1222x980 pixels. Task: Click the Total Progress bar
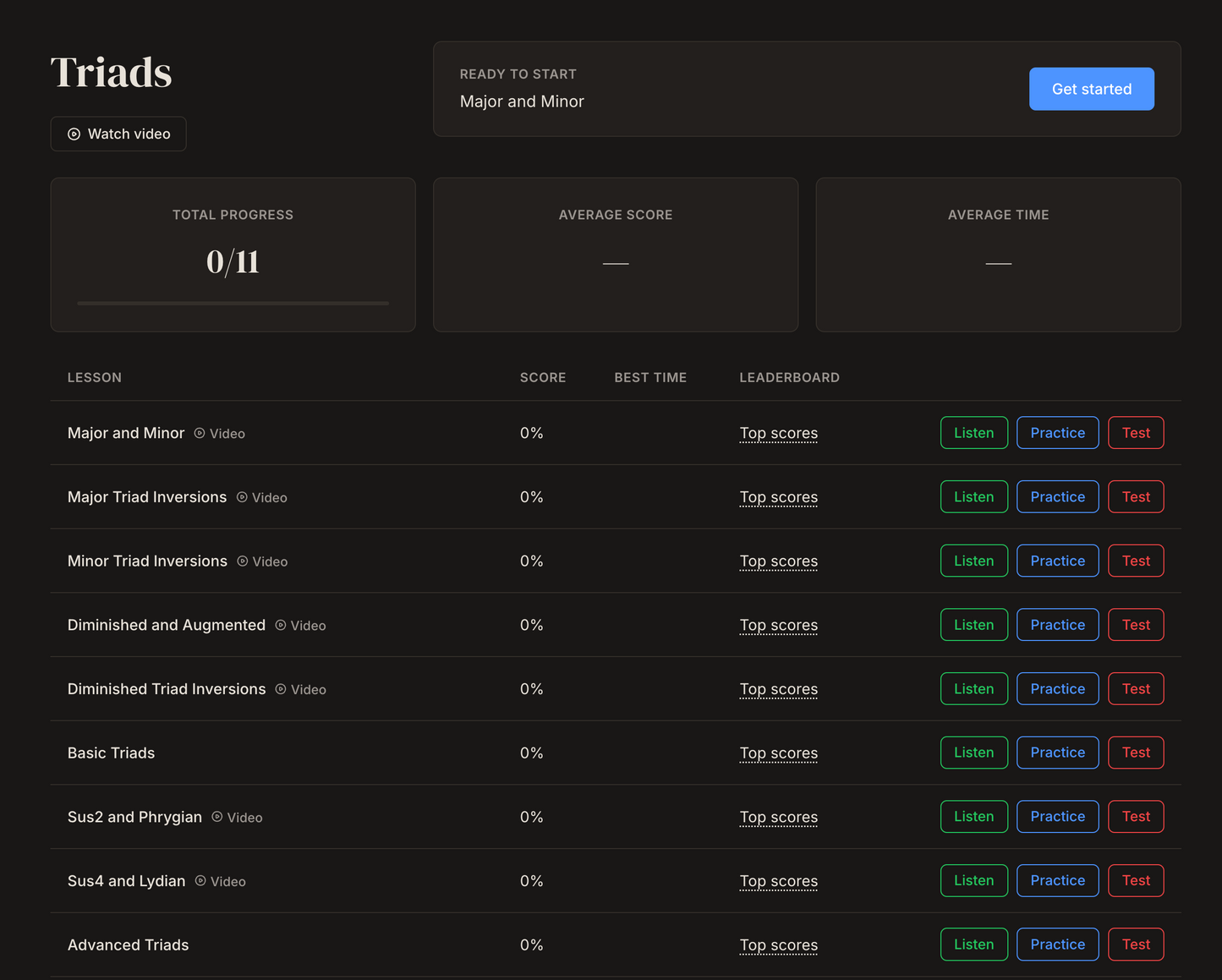coord(233,303)
